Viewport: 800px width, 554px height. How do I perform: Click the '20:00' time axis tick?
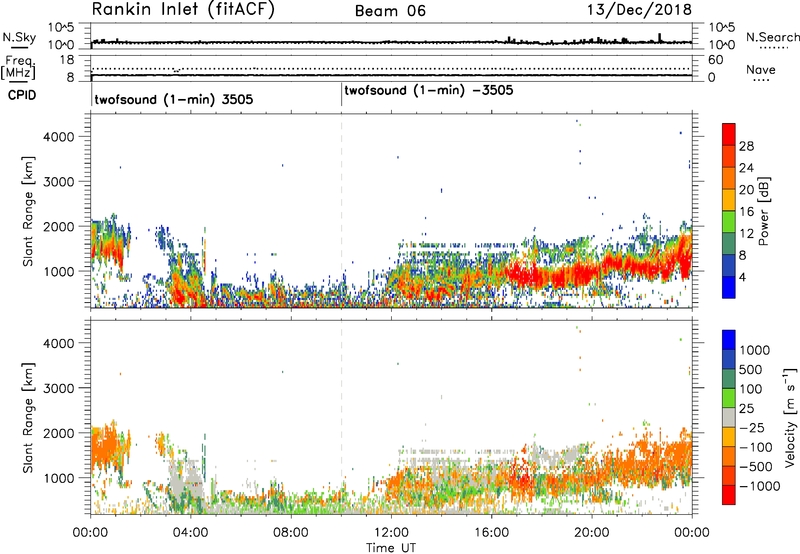click(591, 533)
